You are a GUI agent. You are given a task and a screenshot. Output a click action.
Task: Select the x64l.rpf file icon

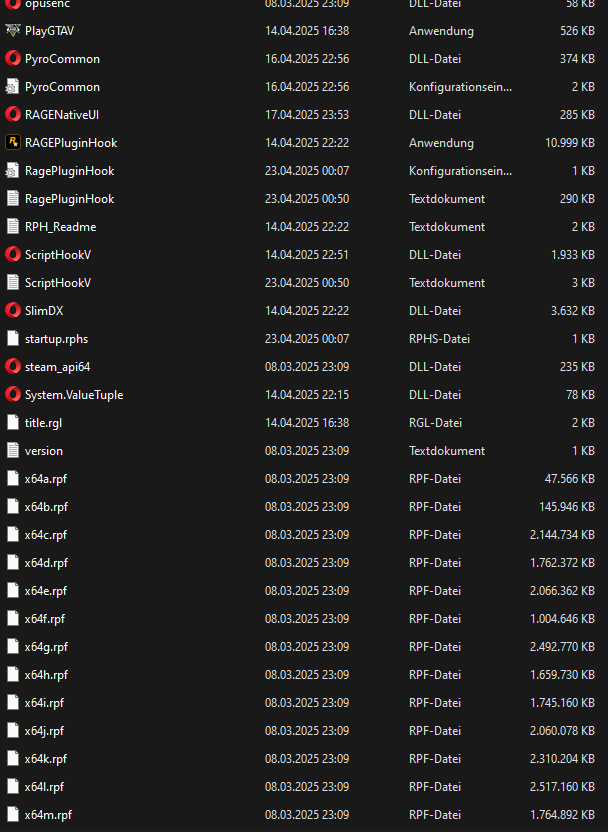point(13,787)
